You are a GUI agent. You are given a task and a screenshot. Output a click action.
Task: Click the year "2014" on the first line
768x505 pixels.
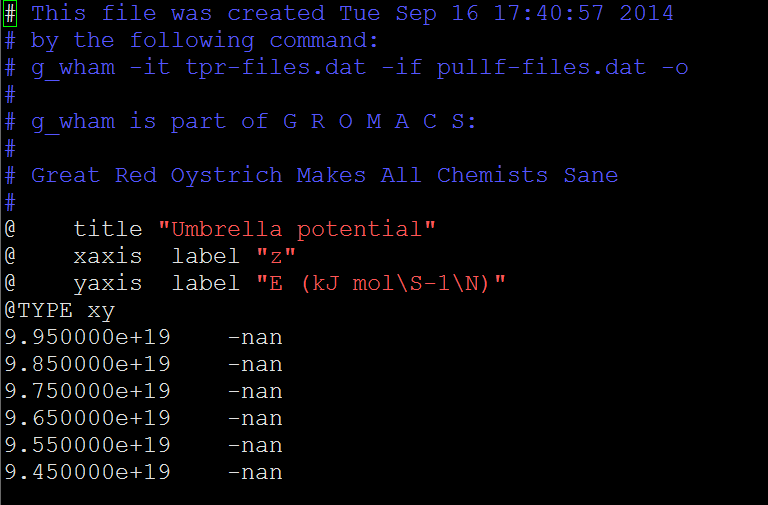tap(646, 14)
